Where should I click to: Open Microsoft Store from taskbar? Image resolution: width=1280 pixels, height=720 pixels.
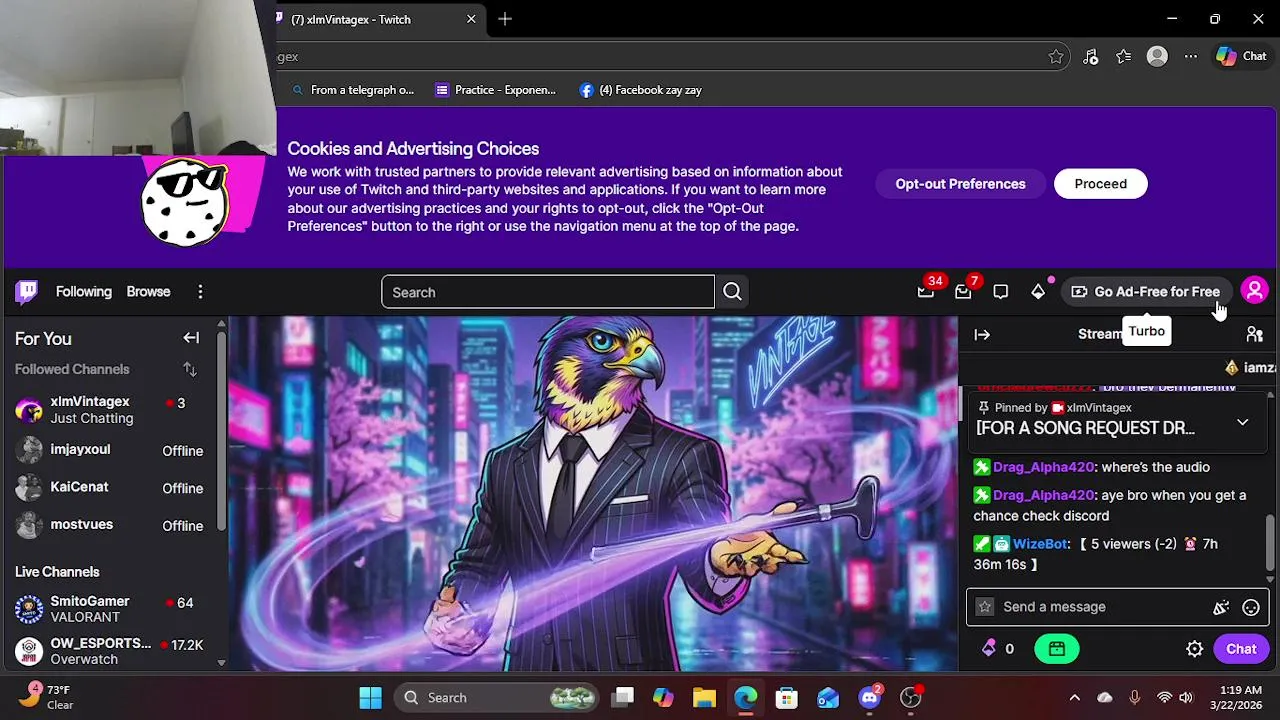[x=787, y=697]
